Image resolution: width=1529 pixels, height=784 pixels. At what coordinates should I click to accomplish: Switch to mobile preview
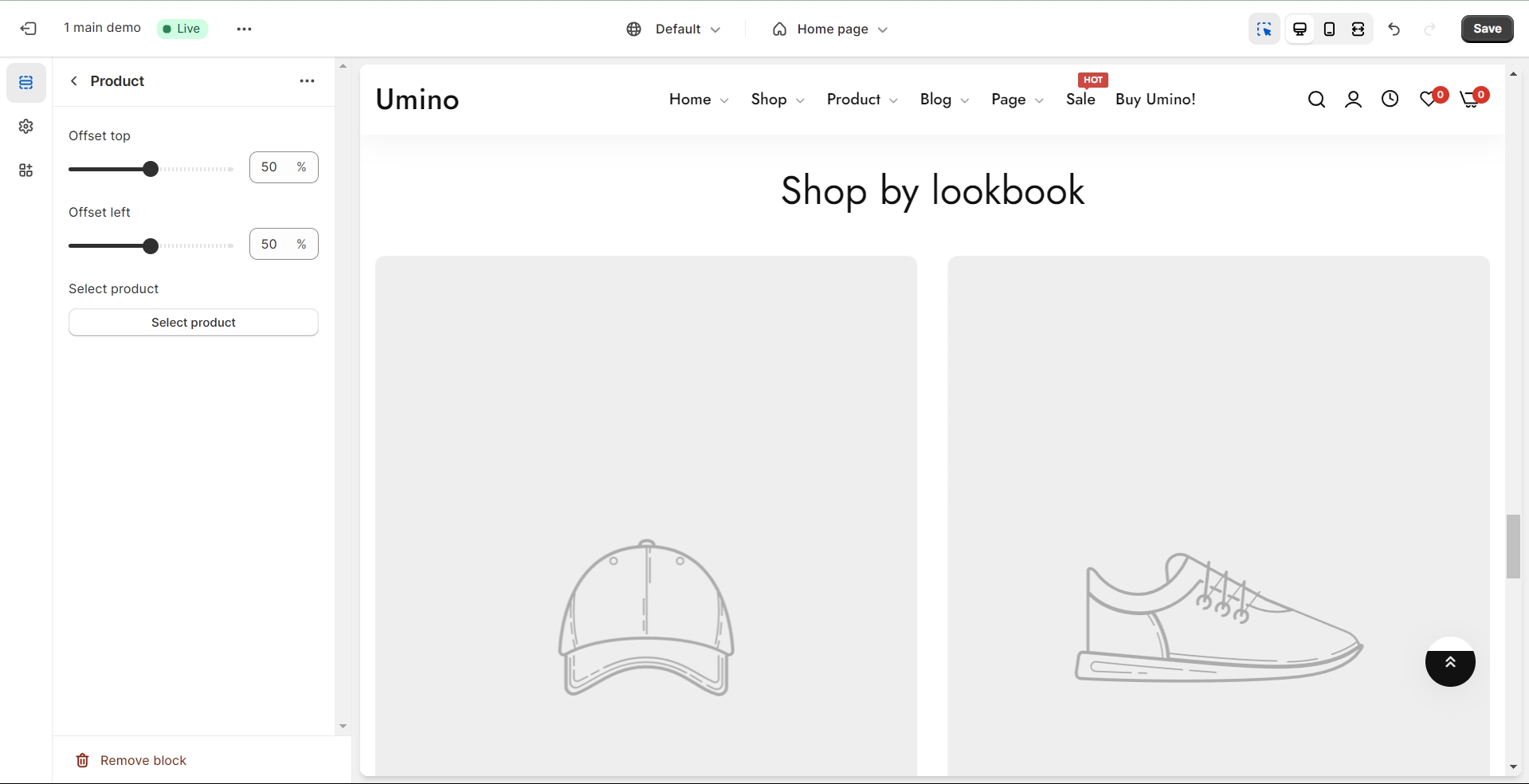[x=1329, y=29]
